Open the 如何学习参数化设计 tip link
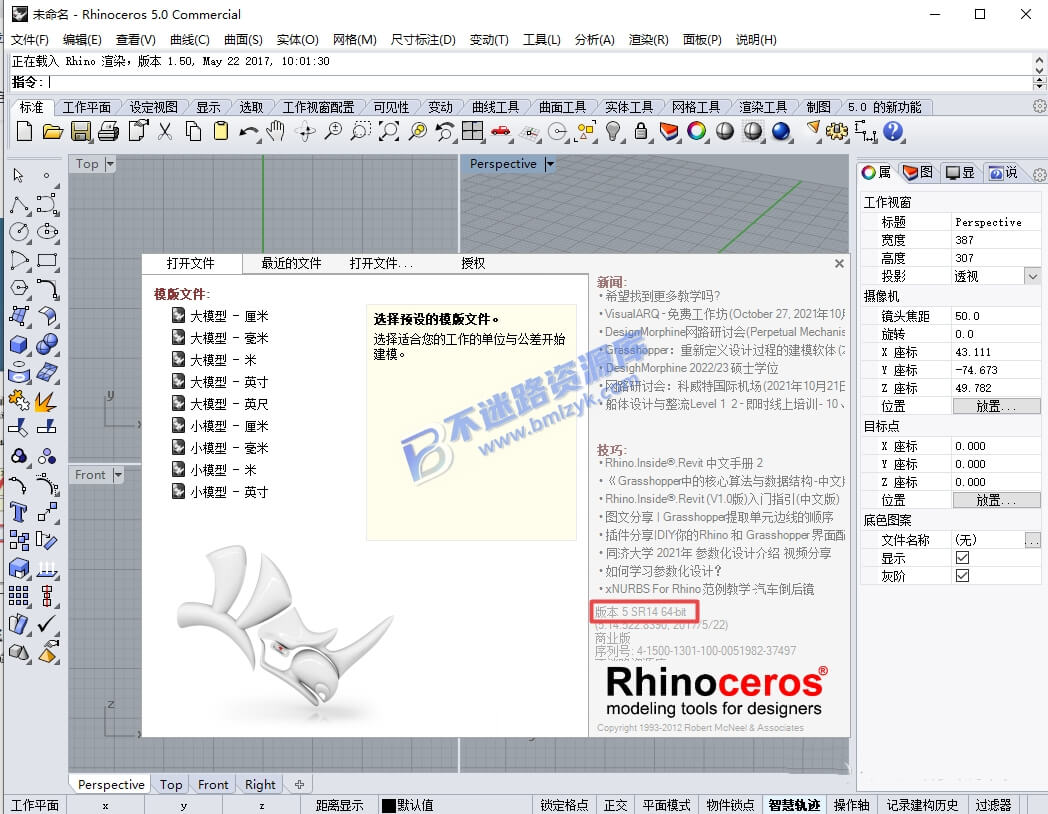Viewport: 1048px width, 814px height. point(663,571)
